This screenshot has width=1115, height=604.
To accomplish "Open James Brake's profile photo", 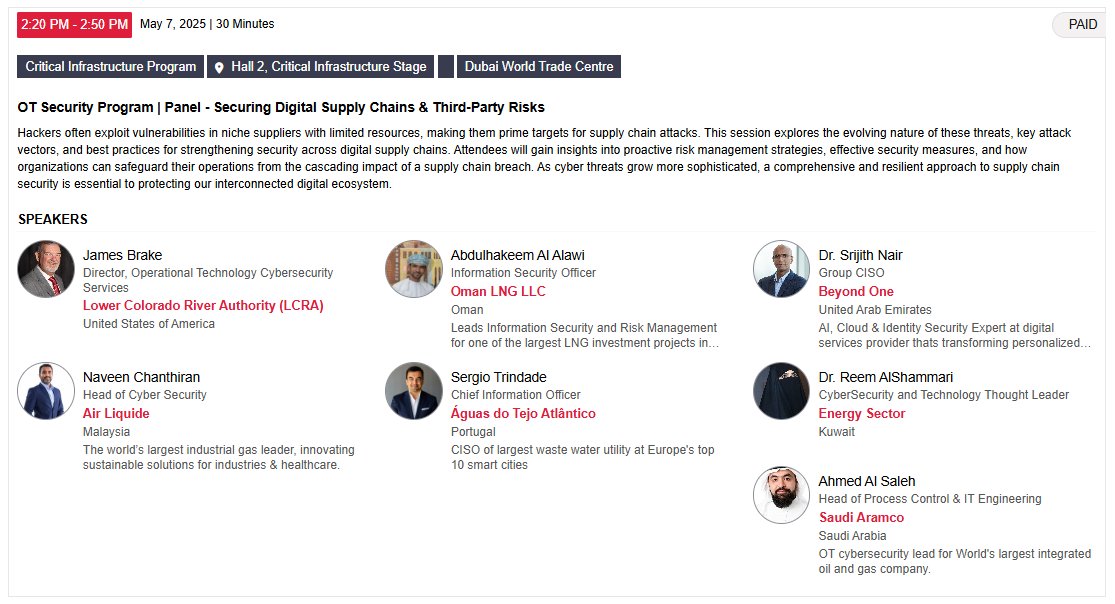I will (x=46, y=269).
